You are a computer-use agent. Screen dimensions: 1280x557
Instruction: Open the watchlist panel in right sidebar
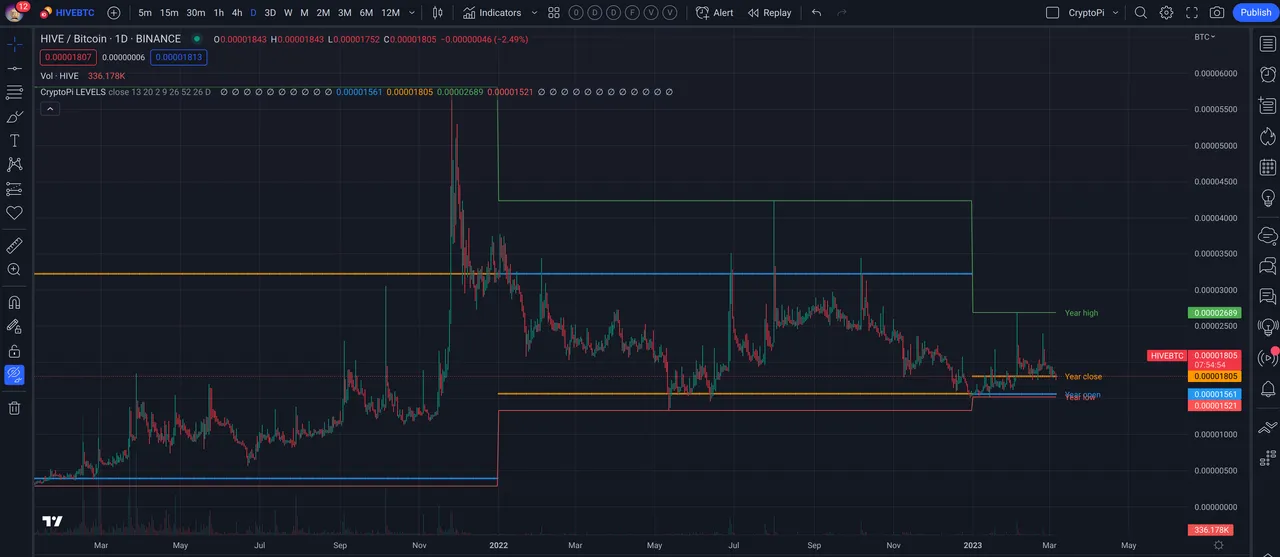click(1267, 45)
